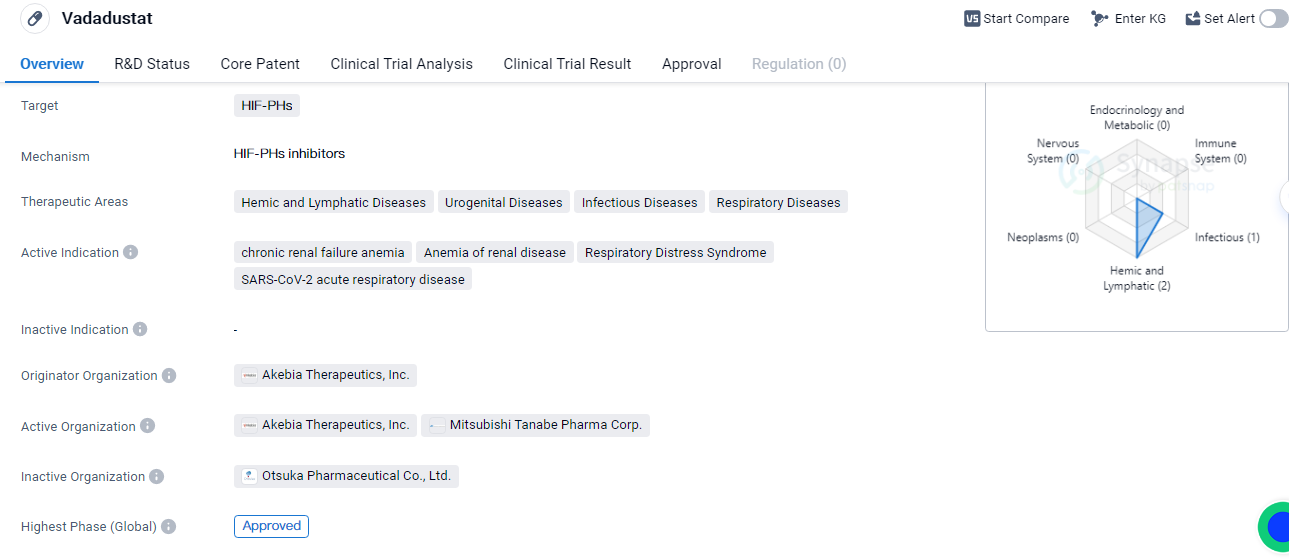This screenshot has height=560, width=1289.
Task: Click info icon beside Highest Phase (Global)
Action: coord(168,526)
